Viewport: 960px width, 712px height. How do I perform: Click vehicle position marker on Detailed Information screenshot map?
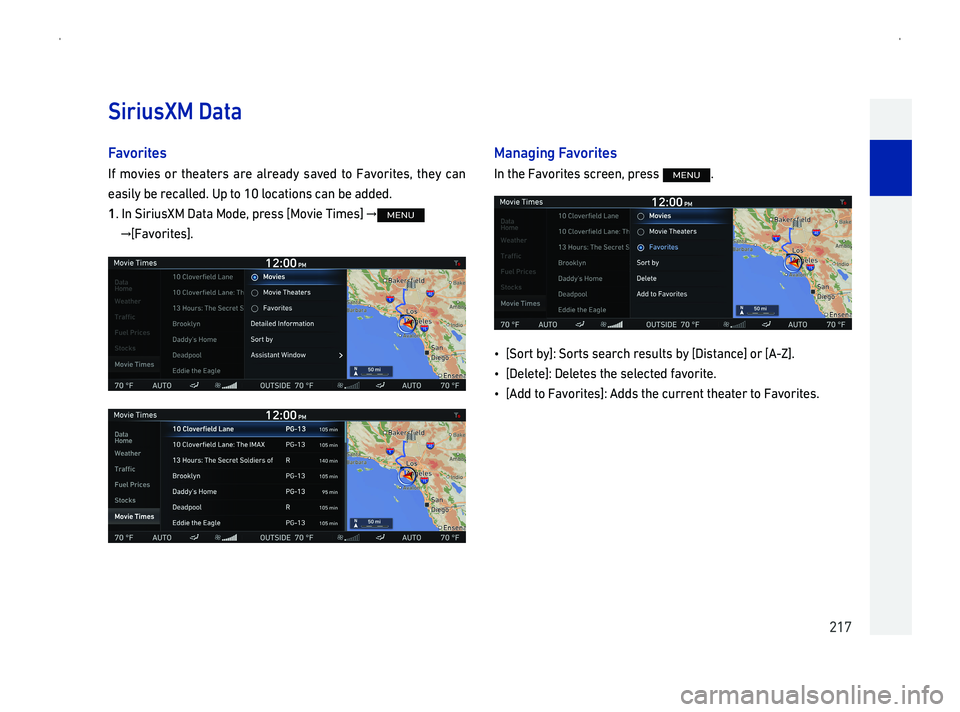click(407, 323)
